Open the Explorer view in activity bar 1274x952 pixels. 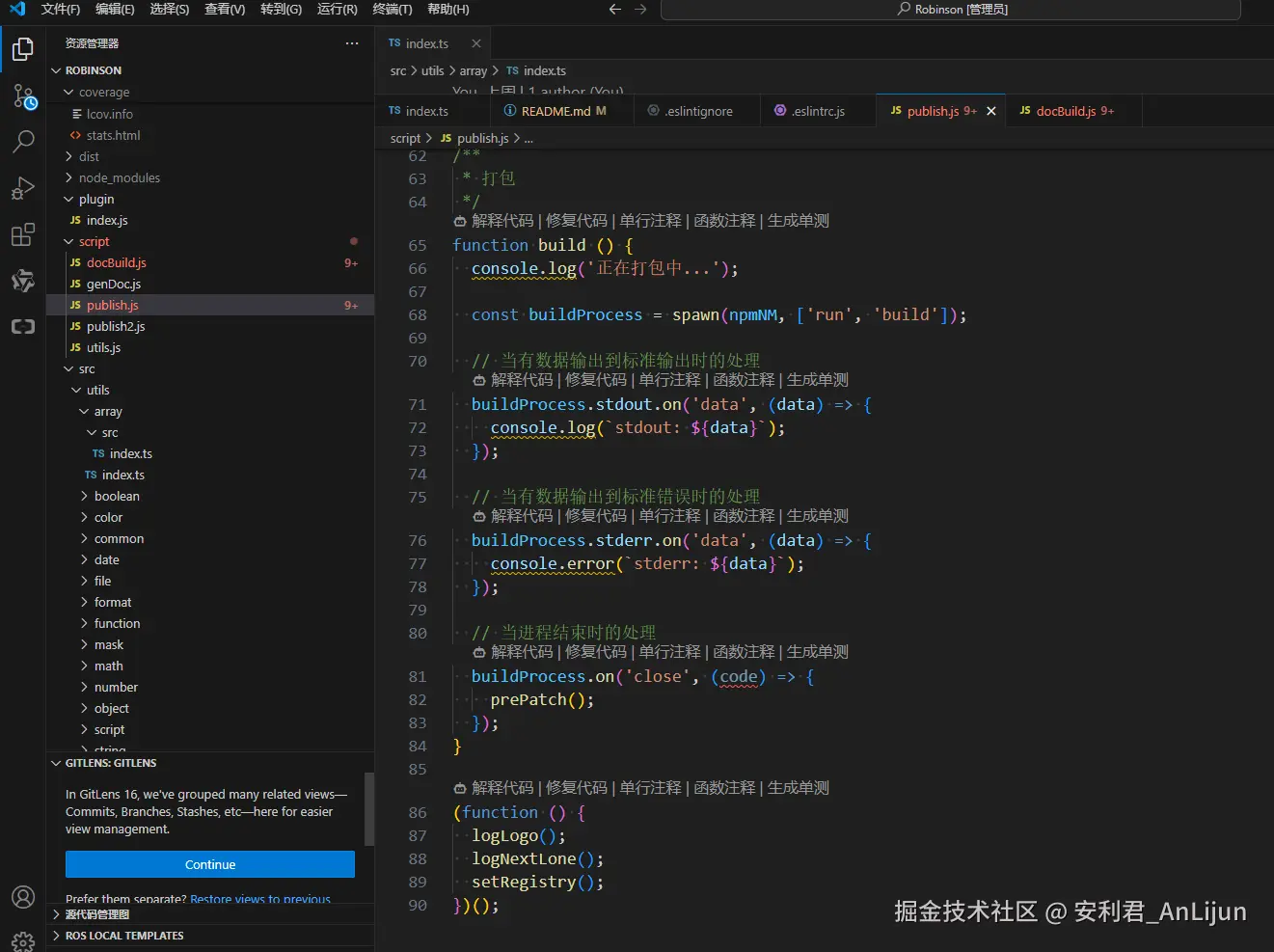click(x=23, y=49)
